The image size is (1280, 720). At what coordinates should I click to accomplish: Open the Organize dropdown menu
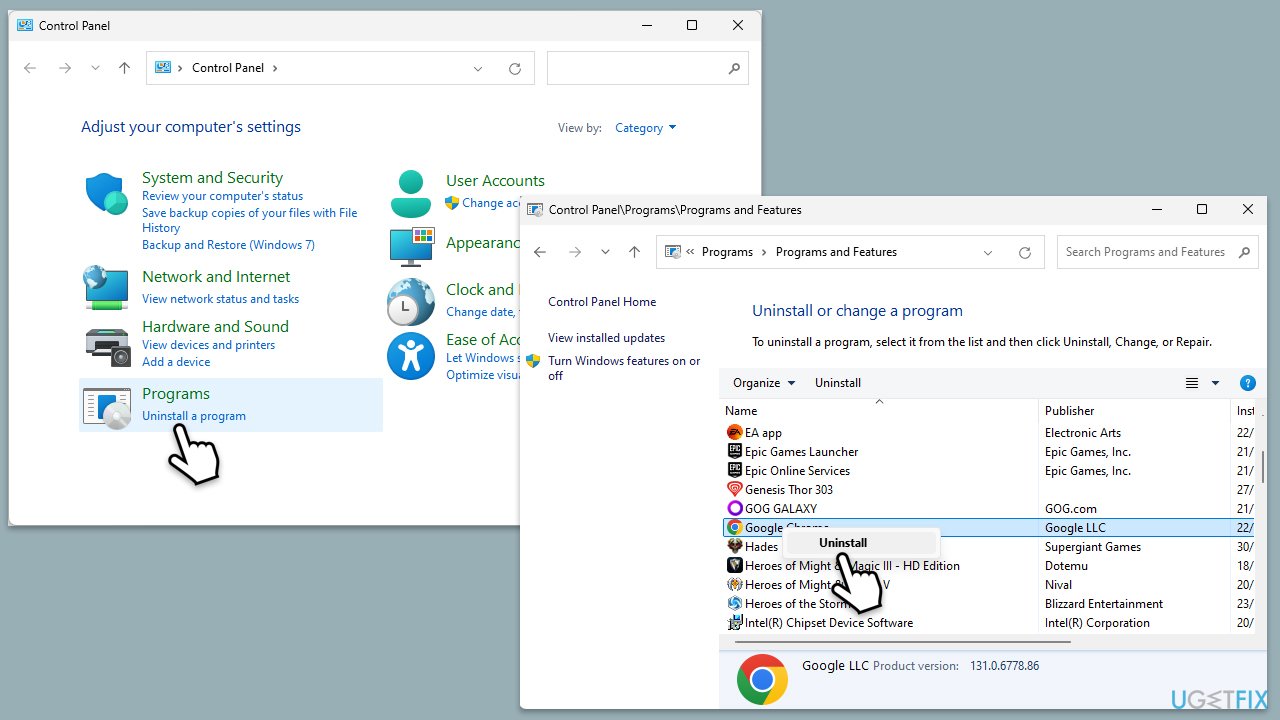[x=764, y=383]
